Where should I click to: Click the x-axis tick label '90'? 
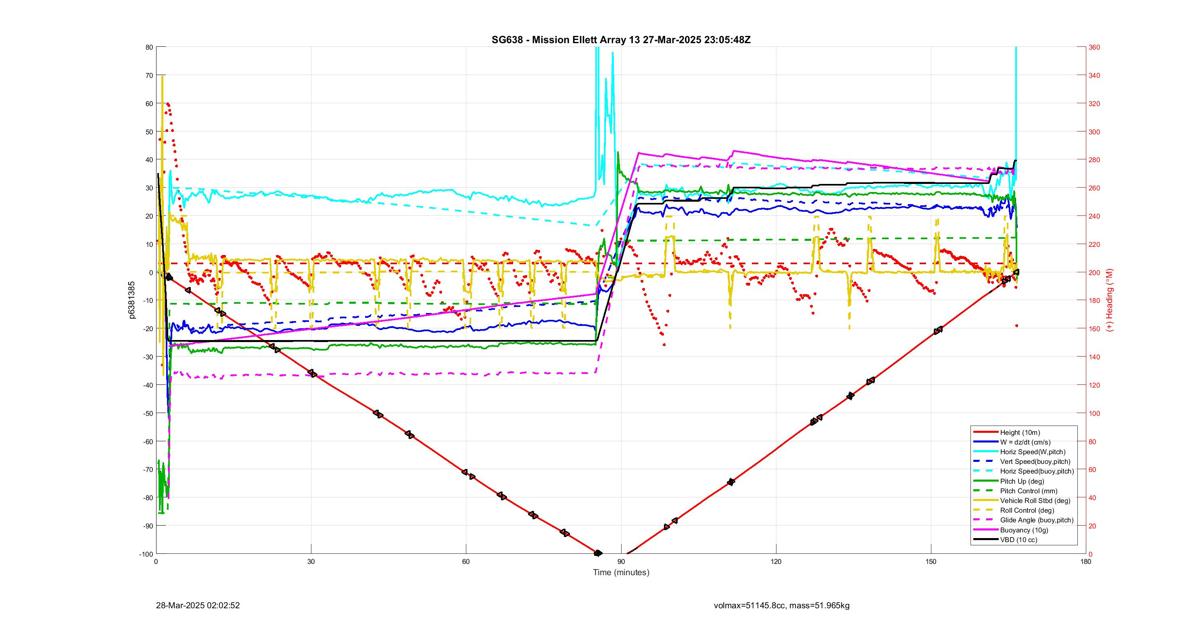[621, 562]
